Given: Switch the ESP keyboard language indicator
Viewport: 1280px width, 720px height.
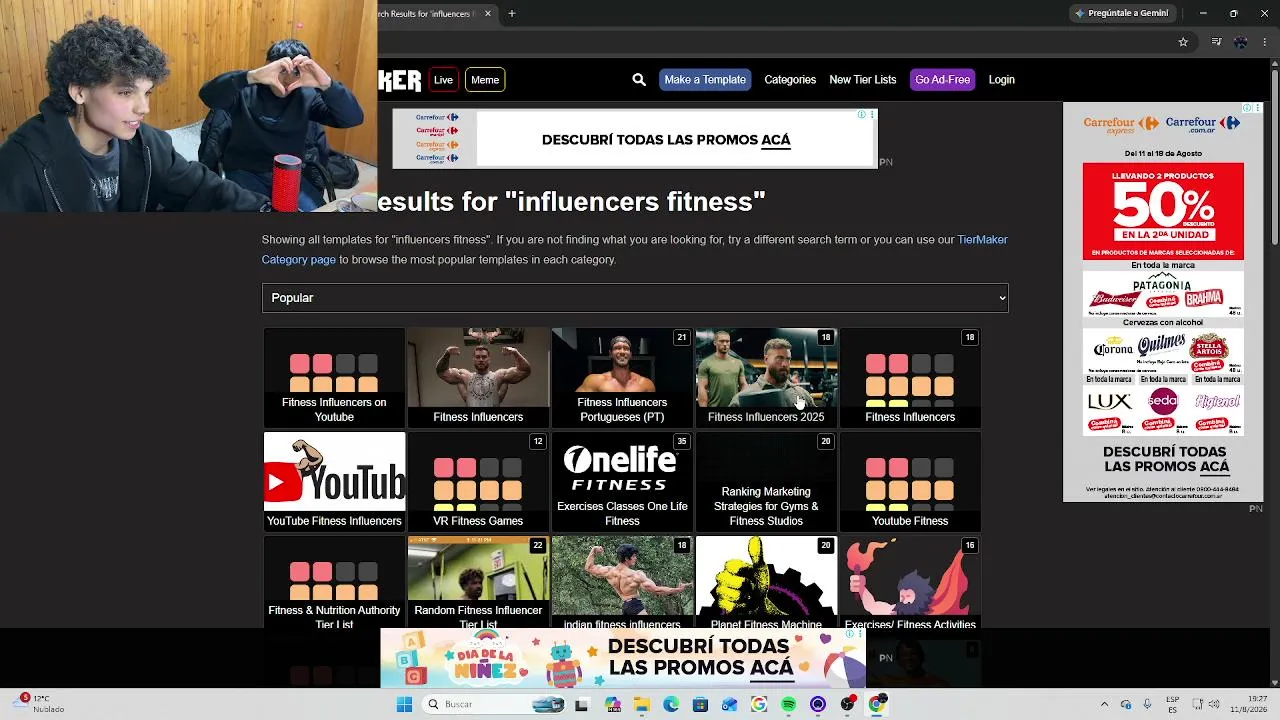Looking at the screenshot, I should click(x=1173, y=704).
